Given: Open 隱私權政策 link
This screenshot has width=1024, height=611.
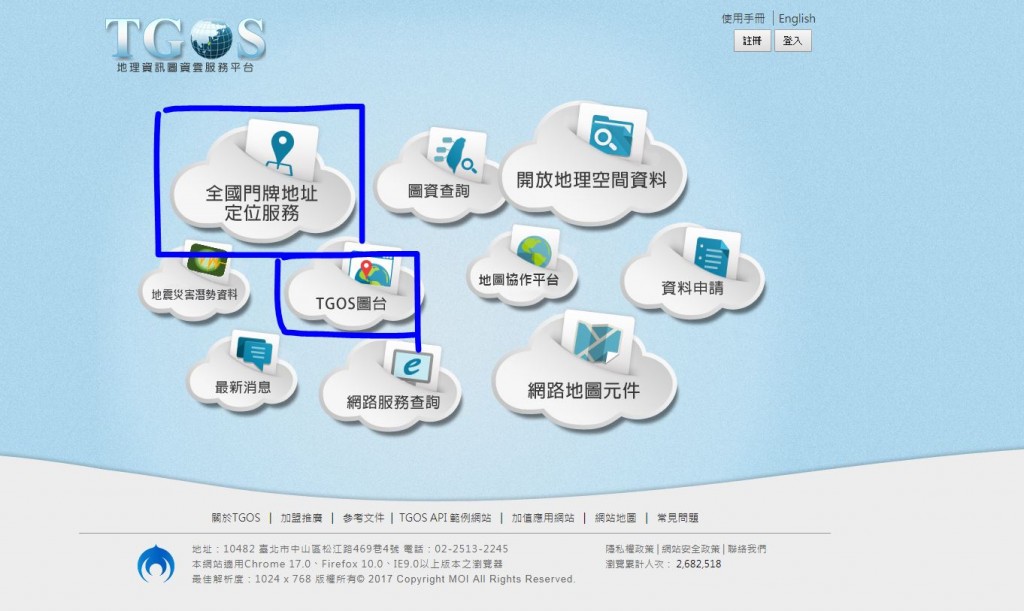Looking at the screenshot, I should click(x=630, y=549).
